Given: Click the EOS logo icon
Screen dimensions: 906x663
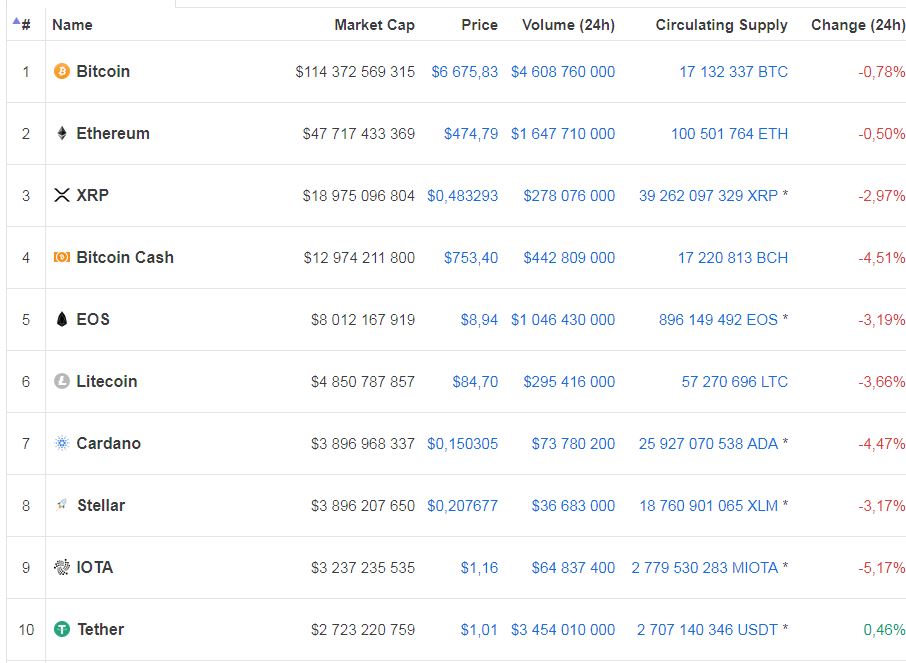Looking at the screenshot, I should point(62,319).
